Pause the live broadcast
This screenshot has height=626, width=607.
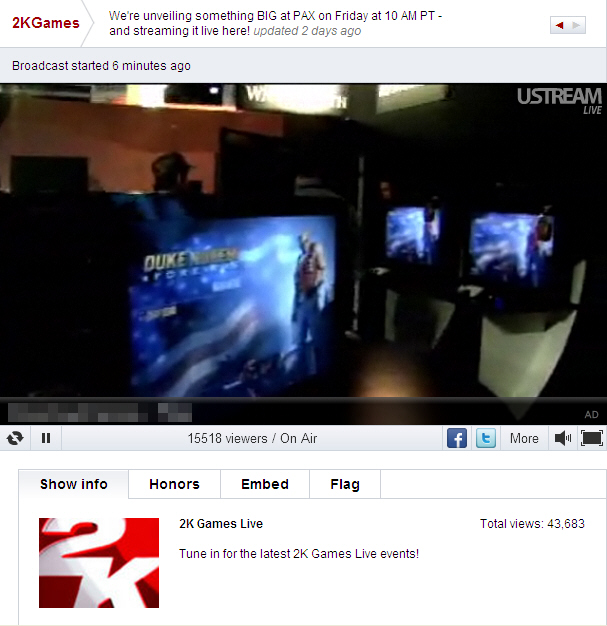(x=46, y=438)
